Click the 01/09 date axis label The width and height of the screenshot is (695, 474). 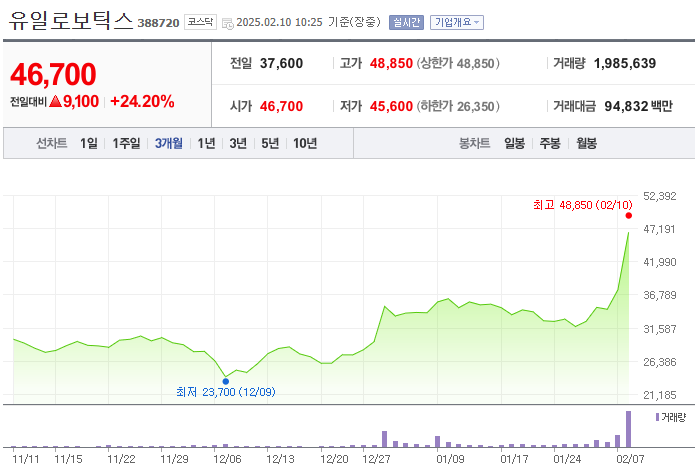click(450, 459)
